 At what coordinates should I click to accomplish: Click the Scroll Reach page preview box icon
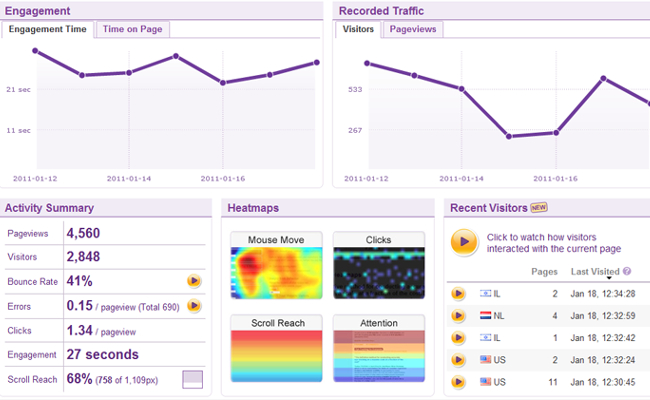click(192, 379)
